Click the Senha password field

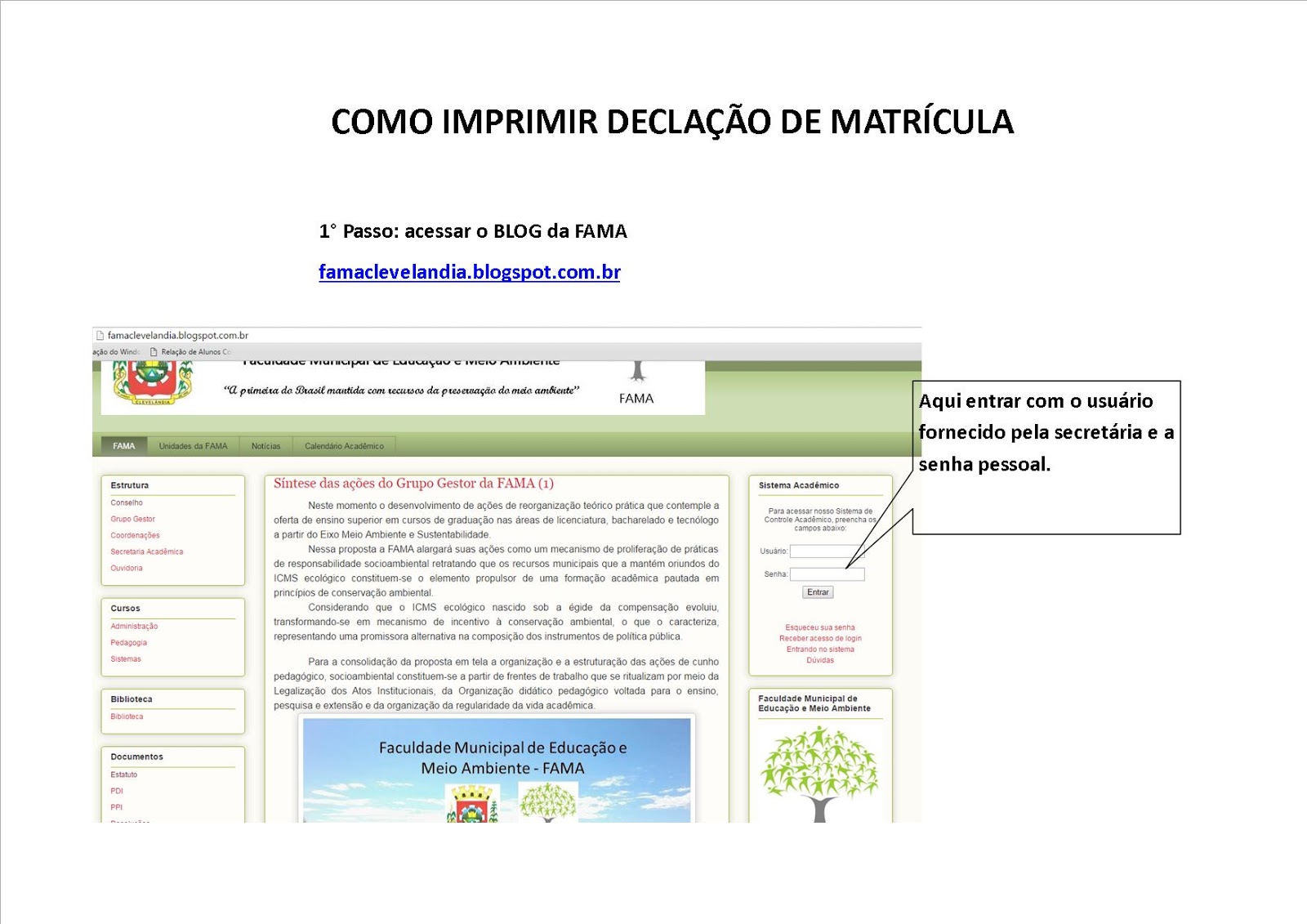[x=827, y=574]
